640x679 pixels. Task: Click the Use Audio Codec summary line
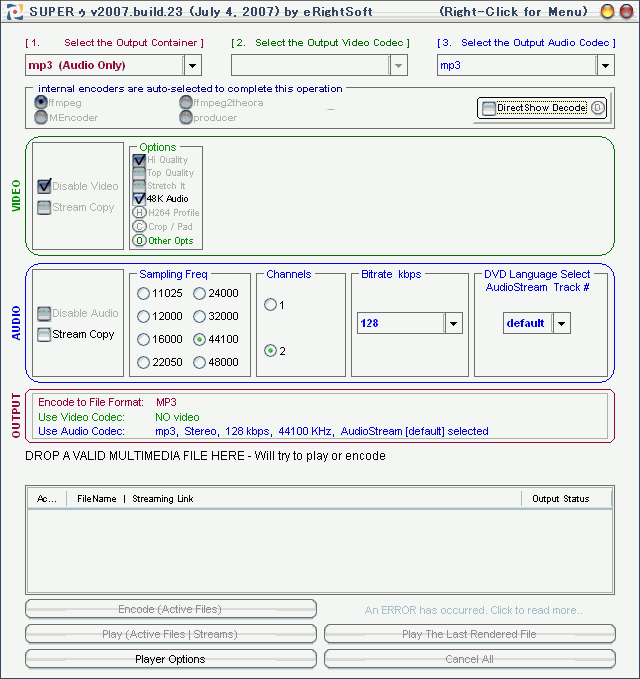263,431
